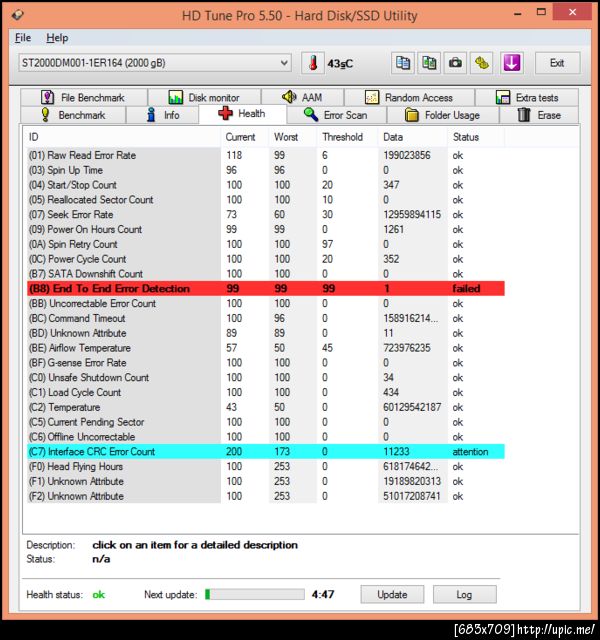This screenshot has width=600, height=640.
Task: Select Head Flying Hours row
Action: (x=266, y=466)
